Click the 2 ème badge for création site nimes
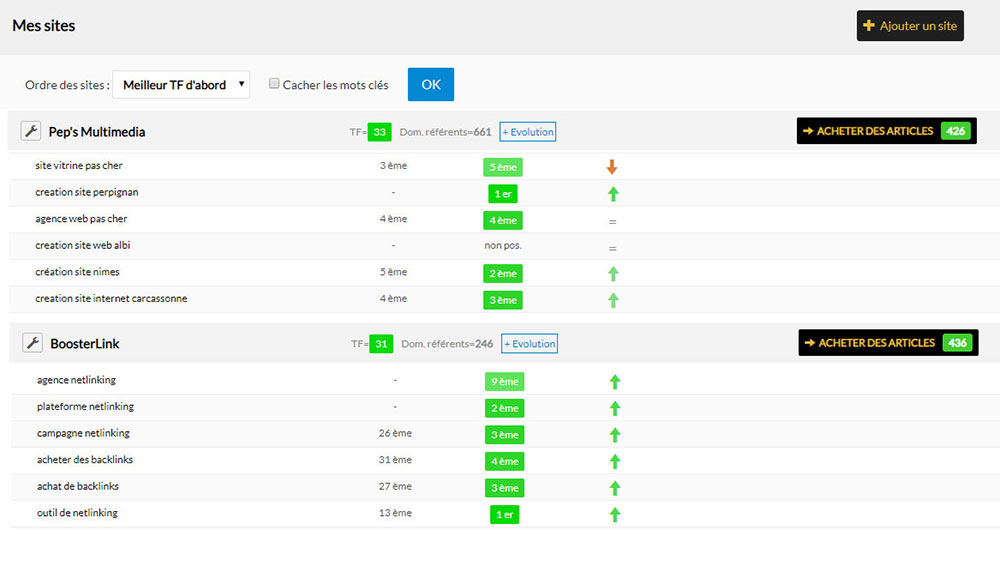Screen dimensions: 1000x566 coord(503,274)
